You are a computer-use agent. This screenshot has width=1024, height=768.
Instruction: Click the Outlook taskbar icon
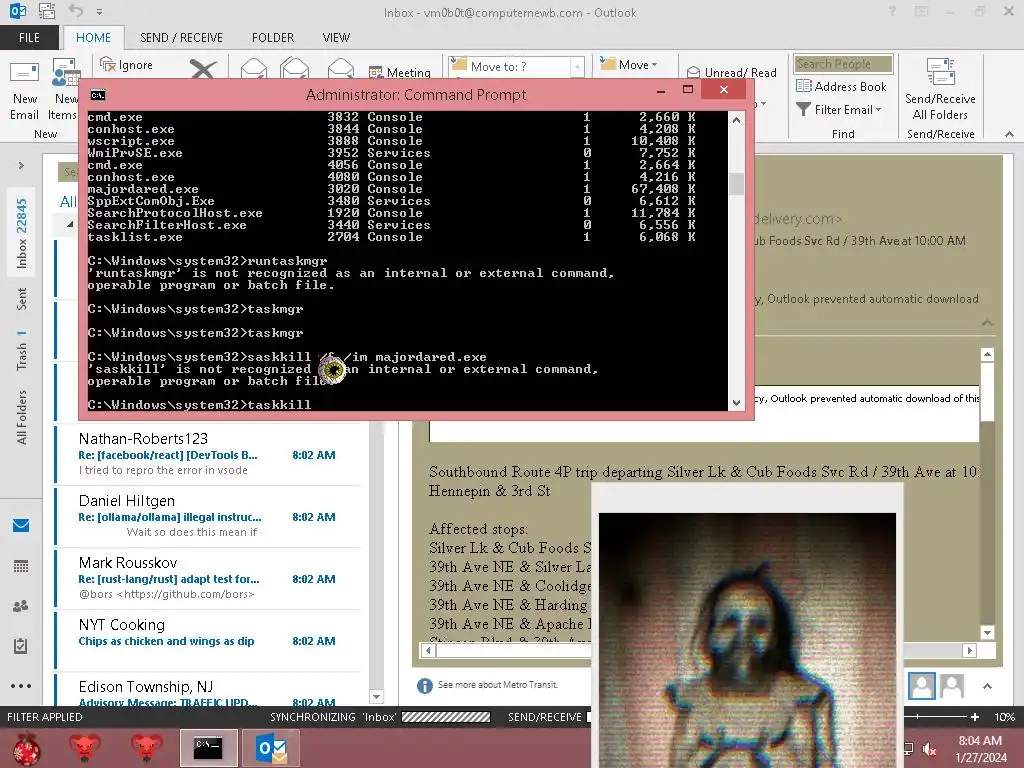point(271,748)
